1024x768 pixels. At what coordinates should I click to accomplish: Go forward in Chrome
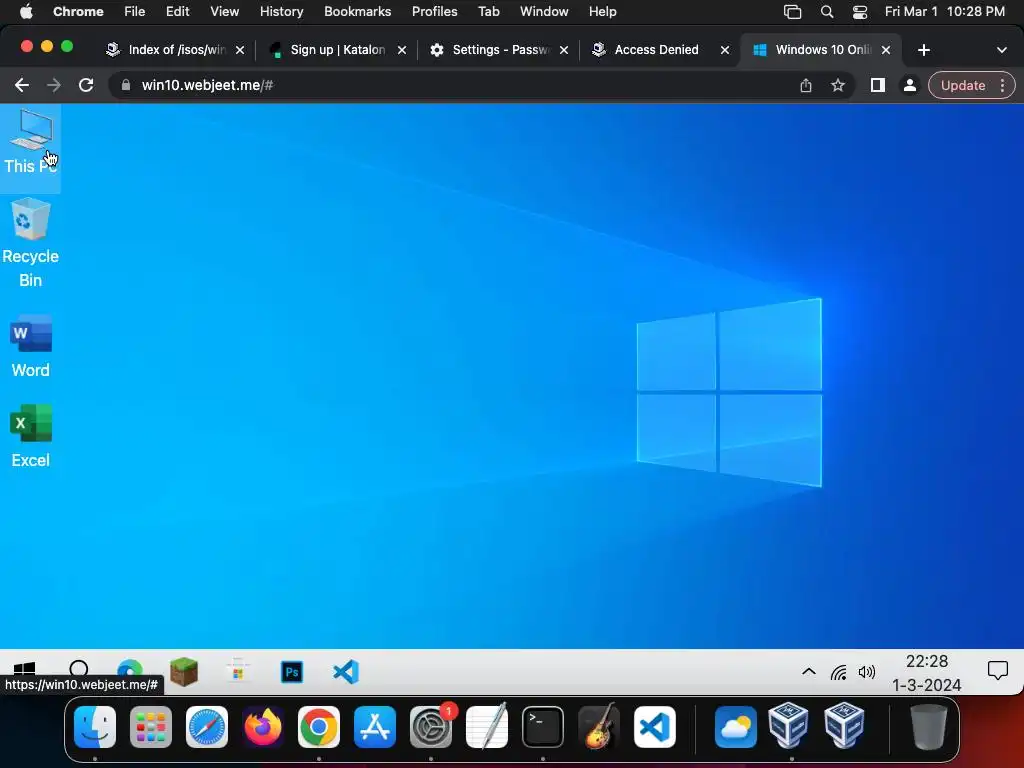[x=54, y=85]
